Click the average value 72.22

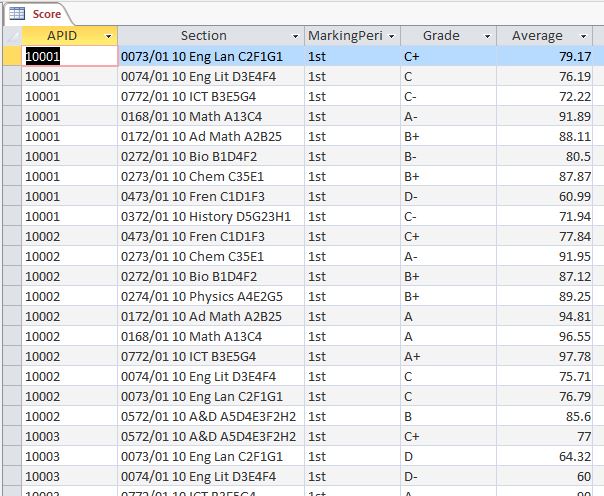pyautogui.click(x=575, y=97)
